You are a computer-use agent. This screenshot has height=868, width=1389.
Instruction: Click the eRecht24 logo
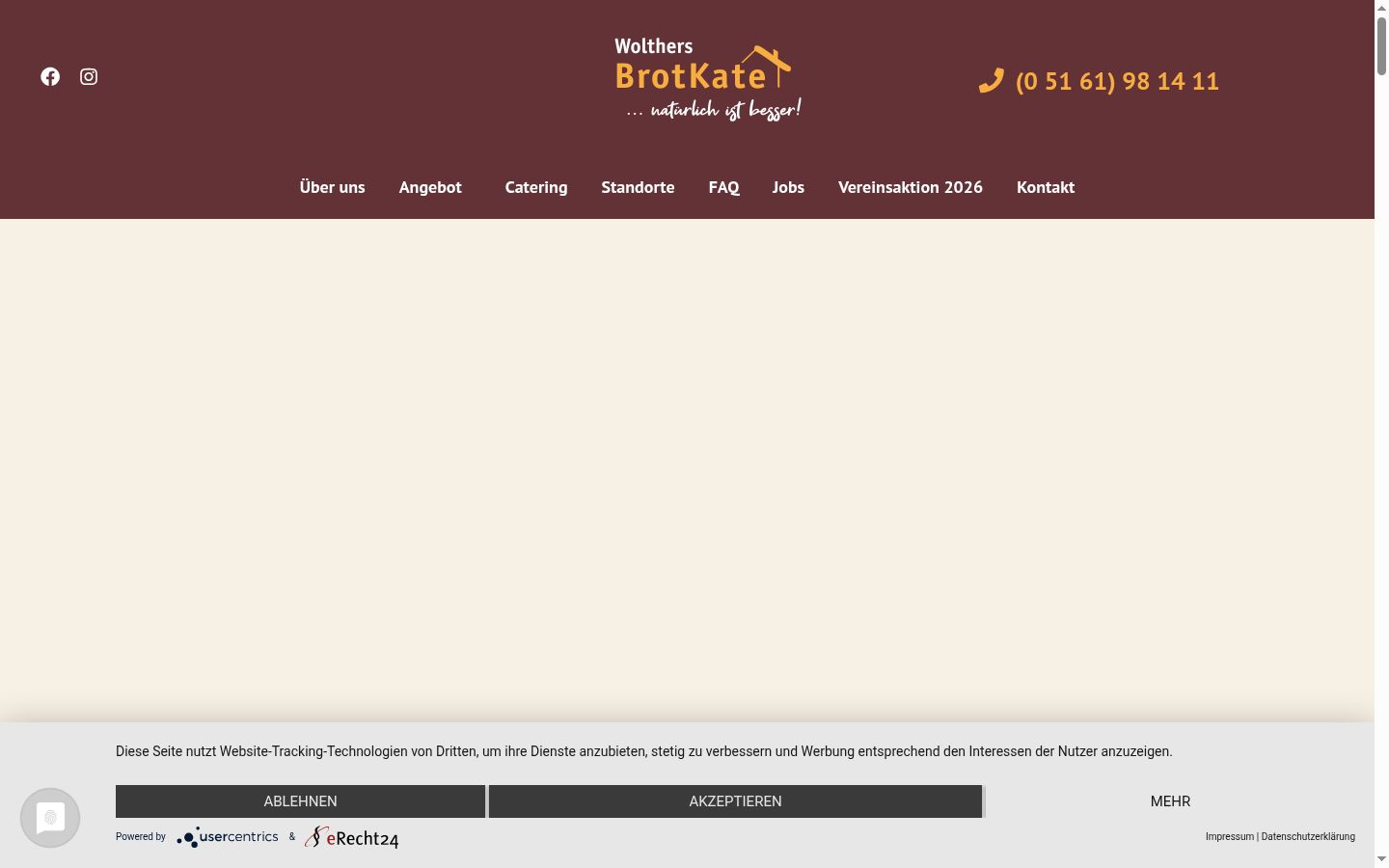352,837
